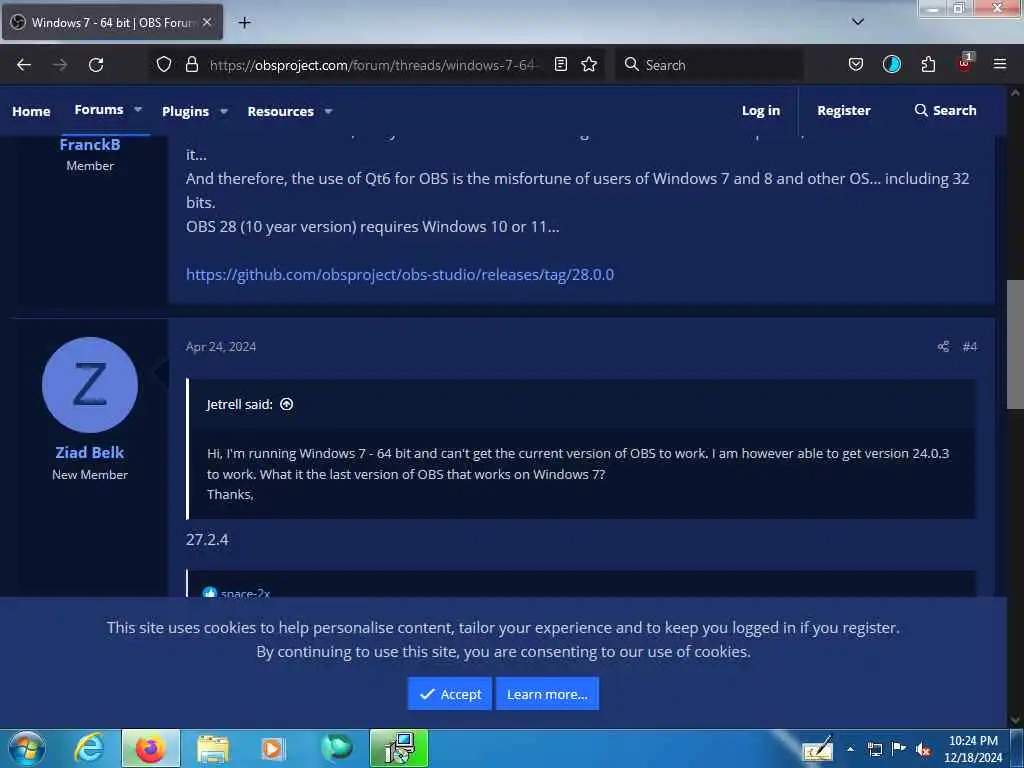This screenshot has width=1024, height=768.
Task: Open the Resources menu item
Action: coord(280,112)
